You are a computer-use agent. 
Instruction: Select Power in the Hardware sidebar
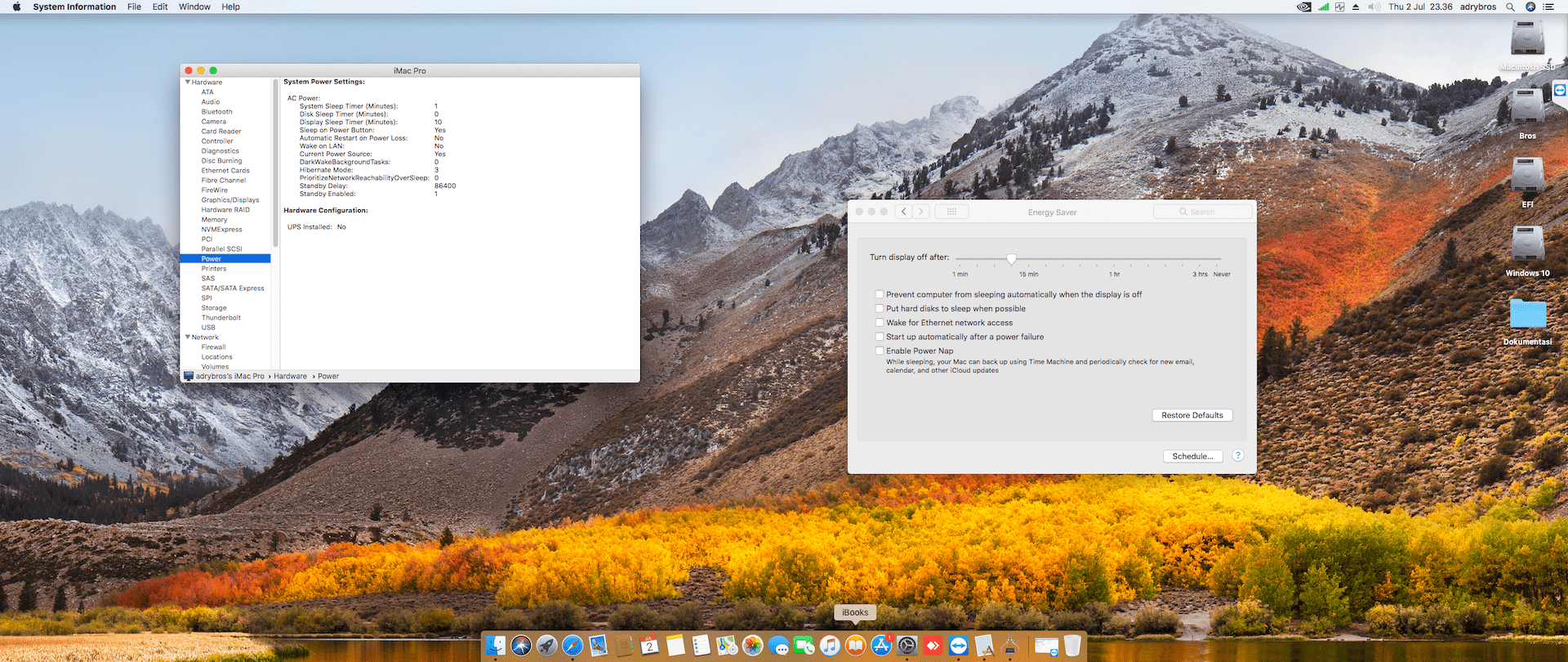[x=225, y=258]
